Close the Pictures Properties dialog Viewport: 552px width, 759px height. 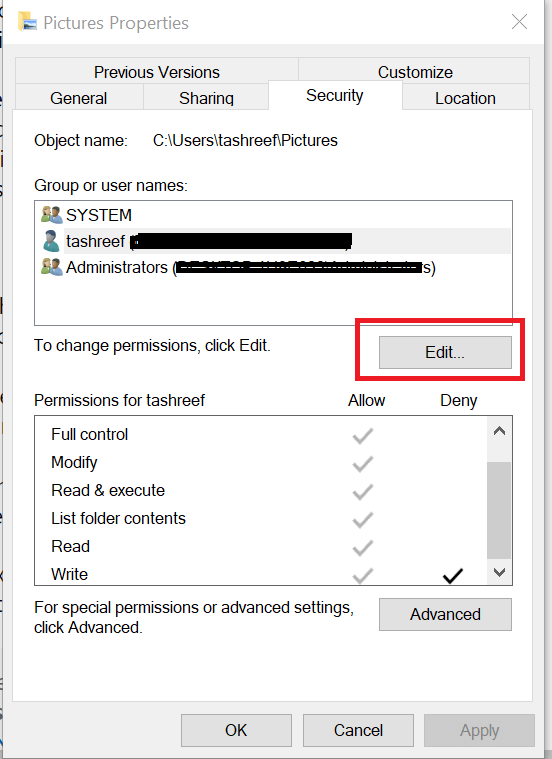(519, 22)
